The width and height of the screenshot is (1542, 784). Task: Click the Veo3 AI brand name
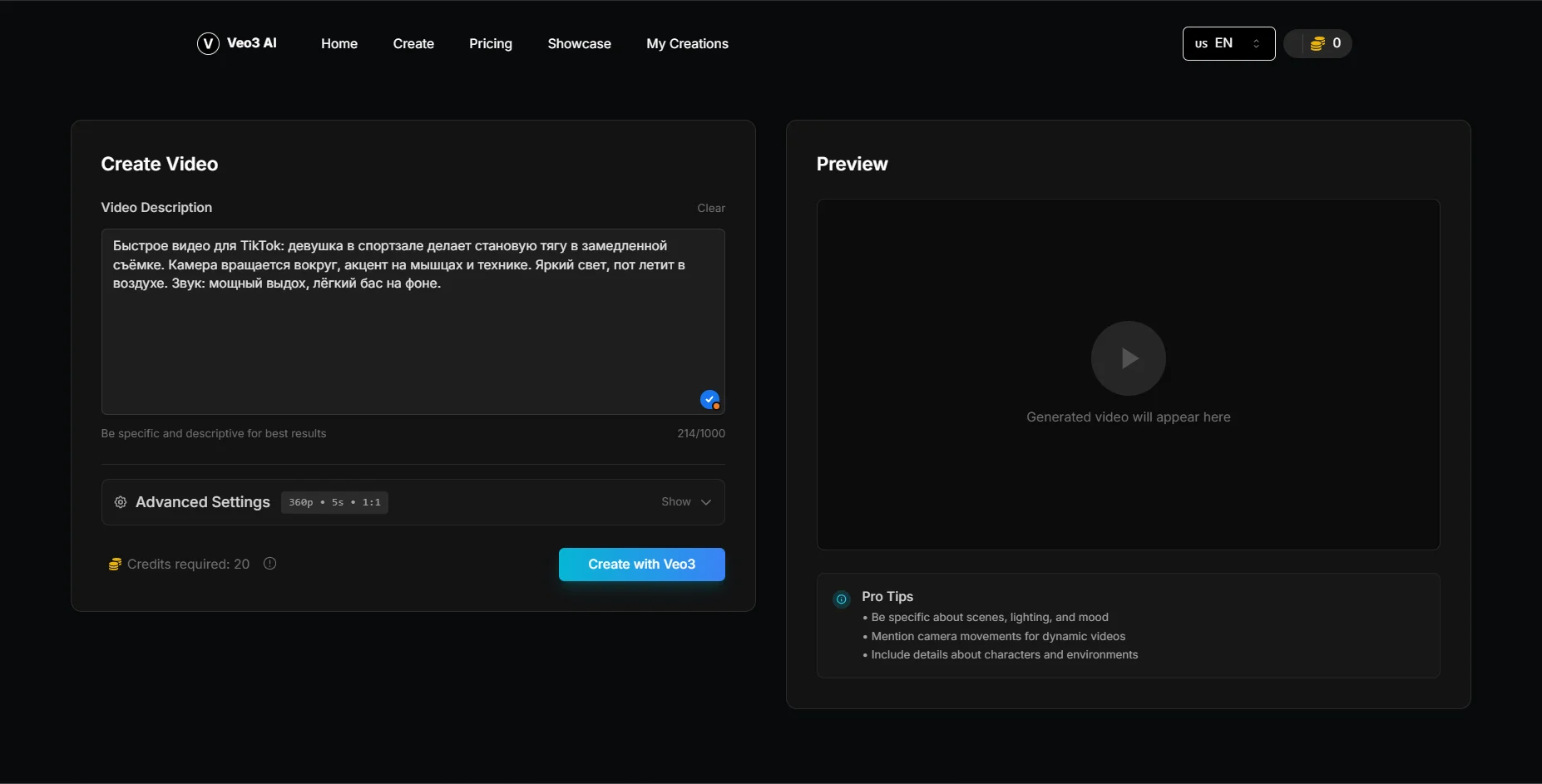coord(252,43)
